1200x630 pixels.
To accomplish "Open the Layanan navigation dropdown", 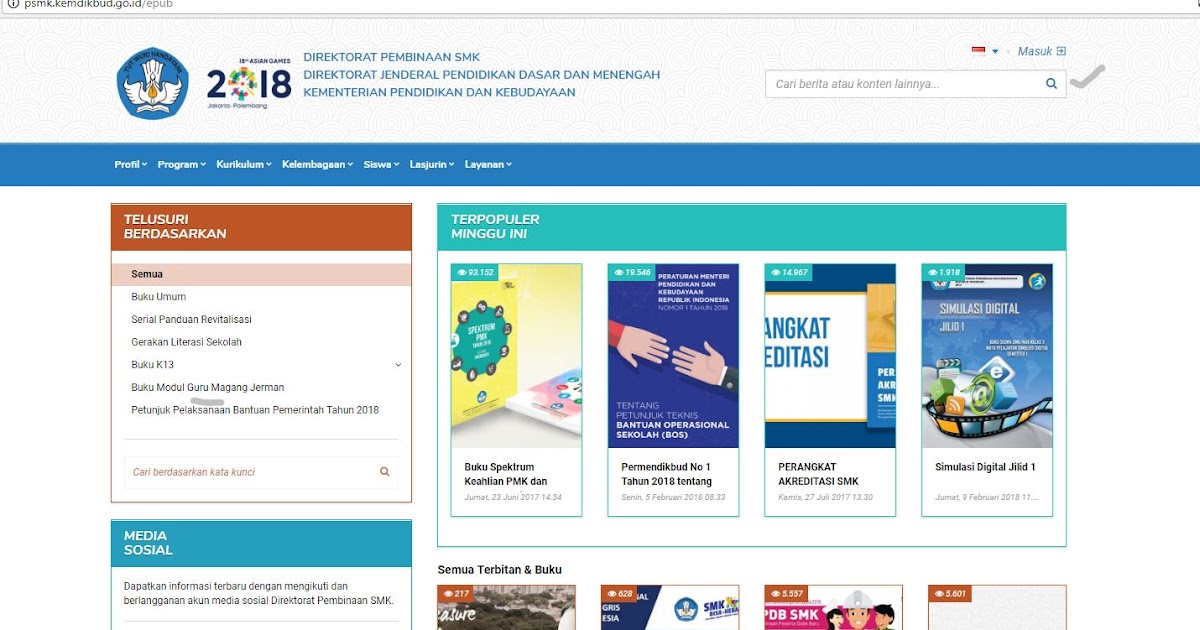I will (x=488, y=164).
